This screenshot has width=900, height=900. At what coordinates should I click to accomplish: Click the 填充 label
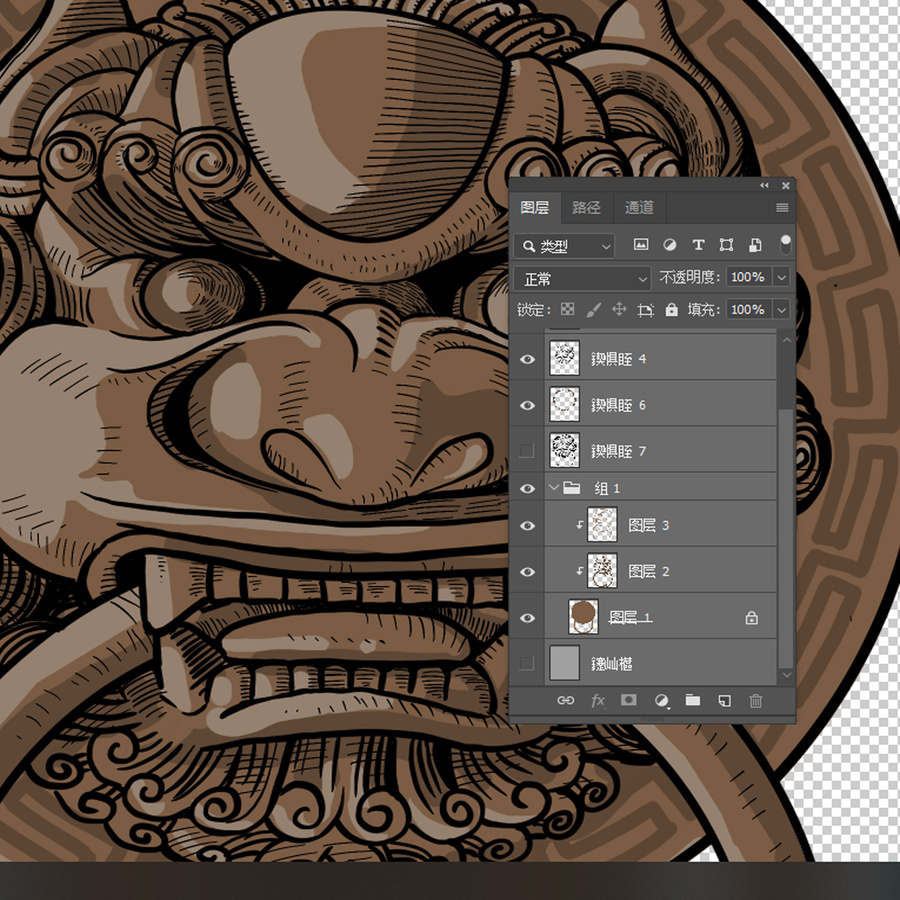[704, 310]
